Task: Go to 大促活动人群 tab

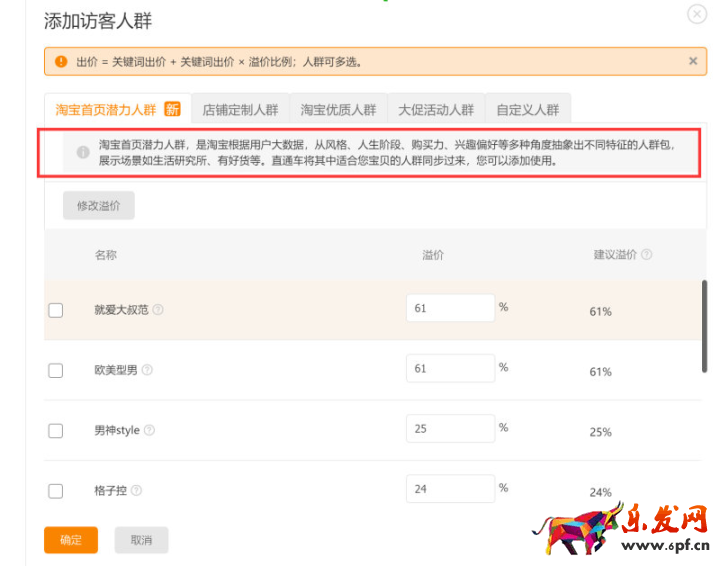Action: pos(435,110)
